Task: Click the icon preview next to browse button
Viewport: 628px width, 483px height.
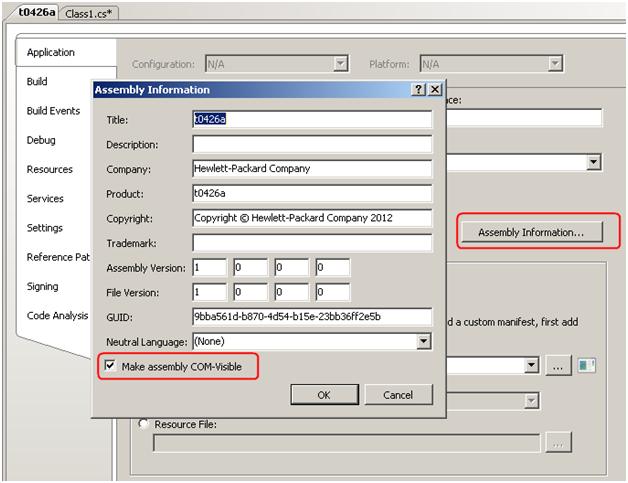Action: [x=587, y=366]
